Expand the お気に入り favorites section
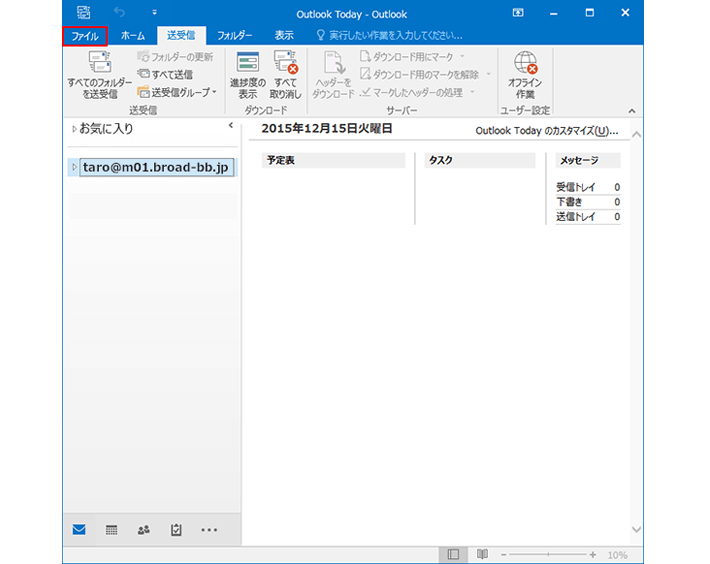This screenshot has width=710, height=564. (x=74, y=129)
